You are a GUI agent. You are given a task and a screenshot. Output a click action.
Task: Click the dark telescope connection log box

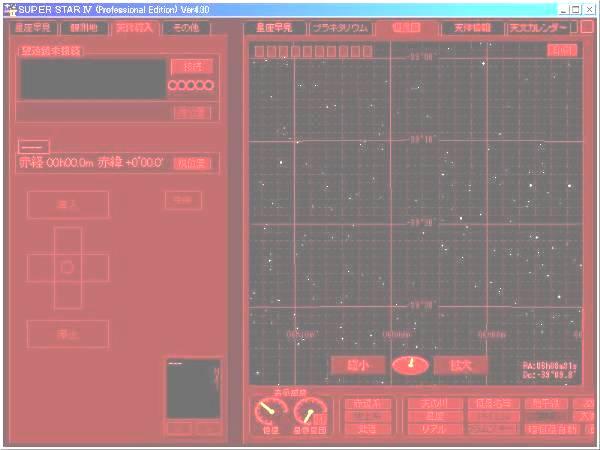[93, 79]
